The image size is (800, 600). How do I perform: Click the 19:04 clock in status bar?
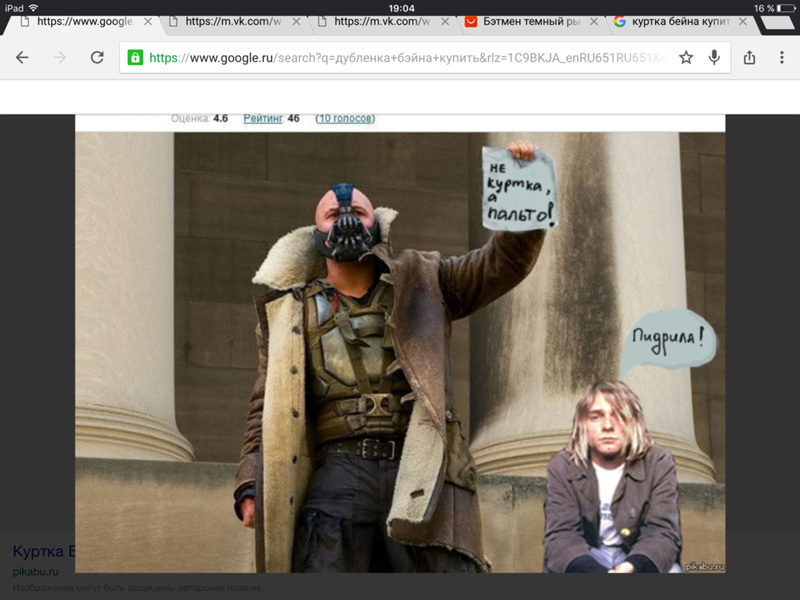coord(401,8)
